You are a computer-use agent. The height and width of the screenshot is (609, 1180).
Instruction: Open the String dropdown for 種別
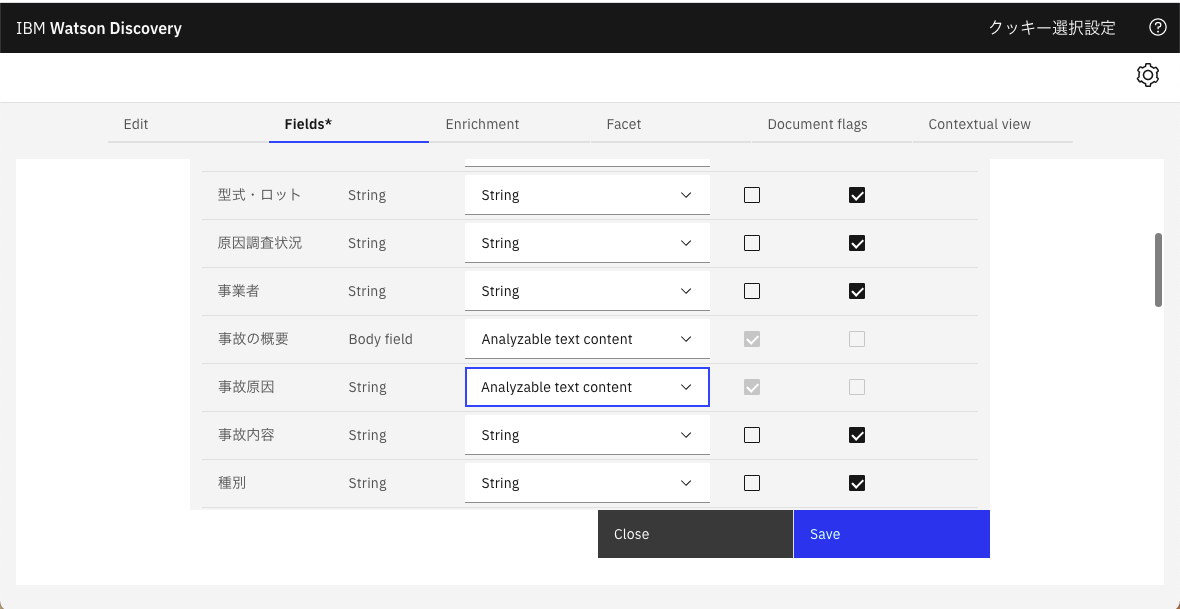[587, 483]
